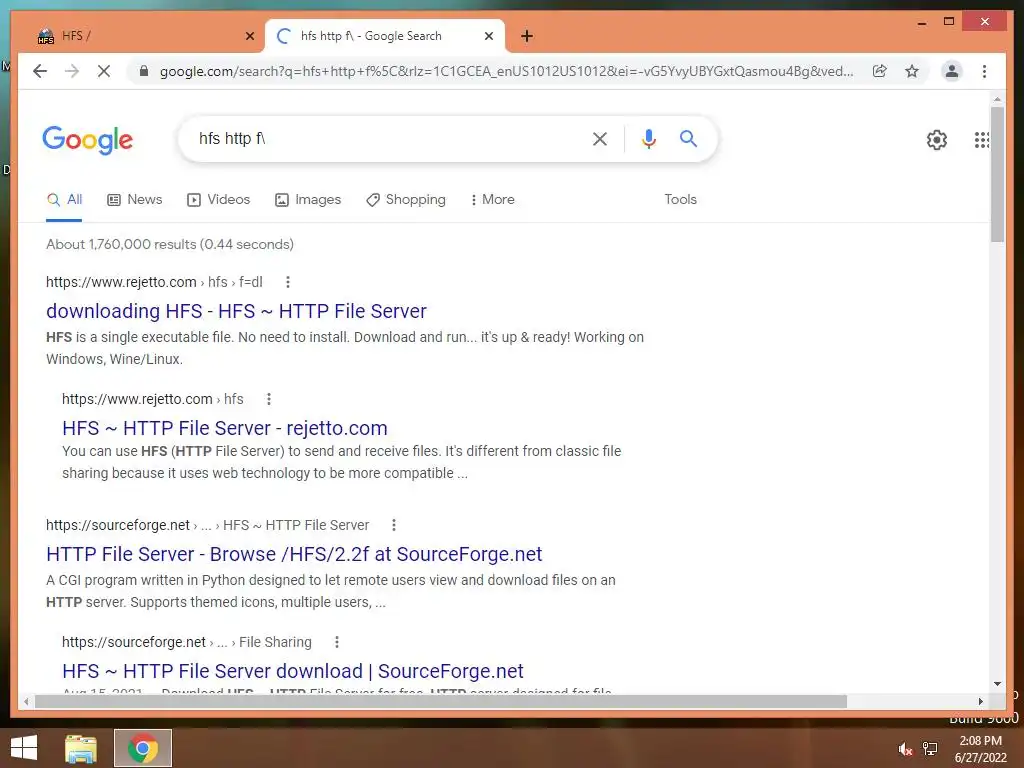The width and height of the screenshot is (1024, 768).
Task: Switch to News results
Action: pyautogui.click(x=135, y=200)
